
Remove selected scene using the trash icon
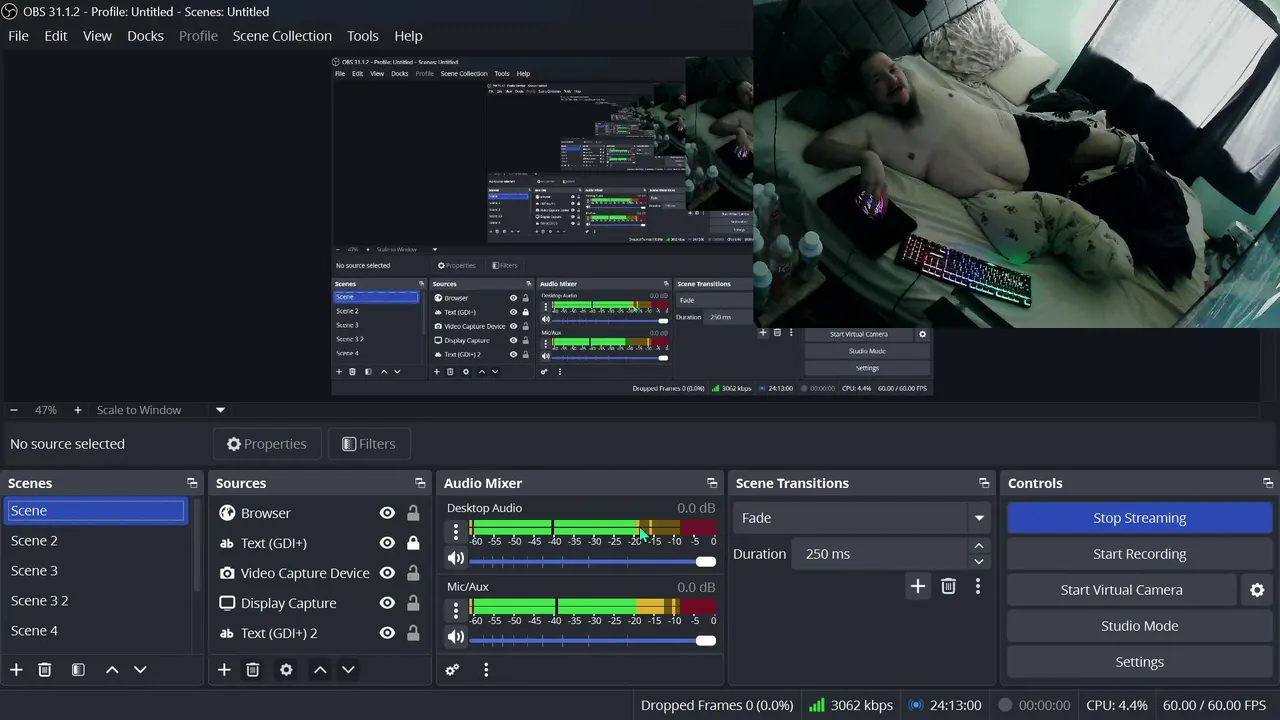(x=45, y=670)
